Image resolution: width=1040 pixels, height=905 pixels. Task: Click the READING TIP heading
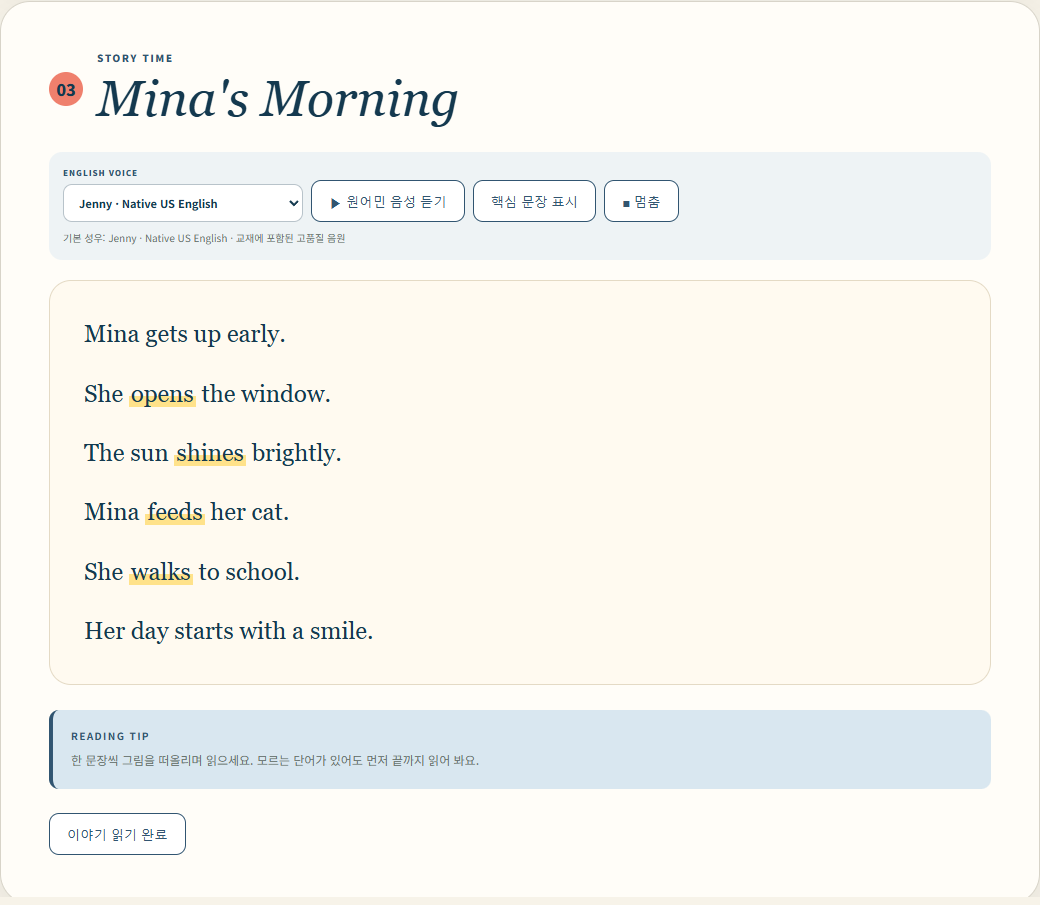click(110, 736)
